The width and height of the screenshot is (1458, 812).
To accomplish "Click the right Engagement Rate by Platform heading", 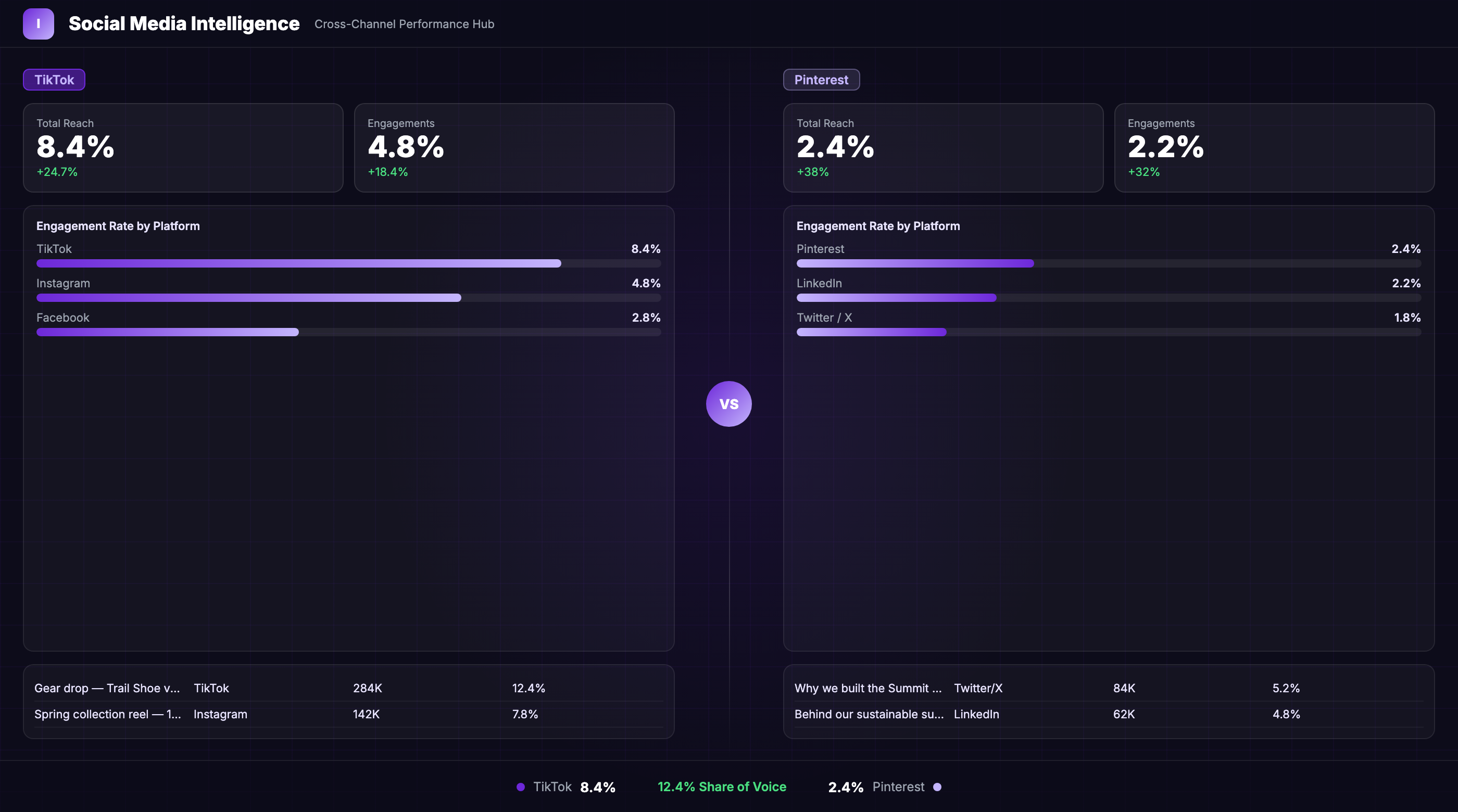I will point(878,226).
